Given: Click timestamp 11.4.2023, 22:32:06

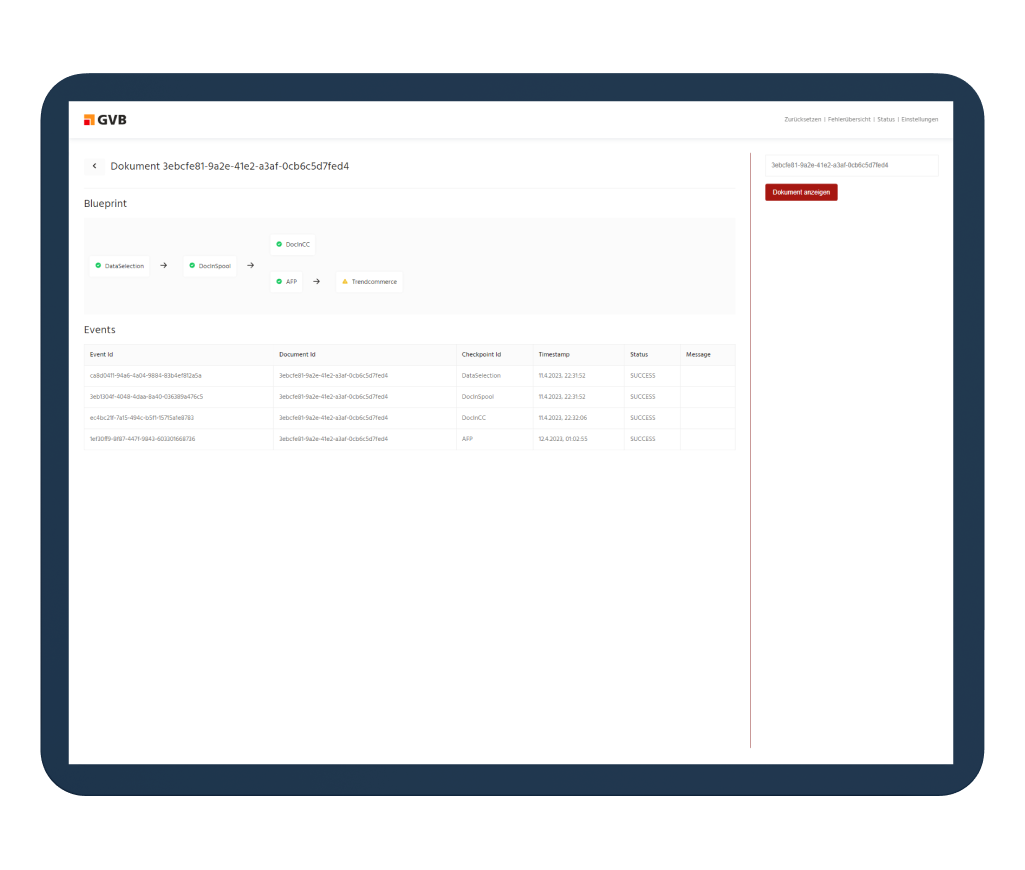Looking at the screenshot, I should (x=563, y=418).
